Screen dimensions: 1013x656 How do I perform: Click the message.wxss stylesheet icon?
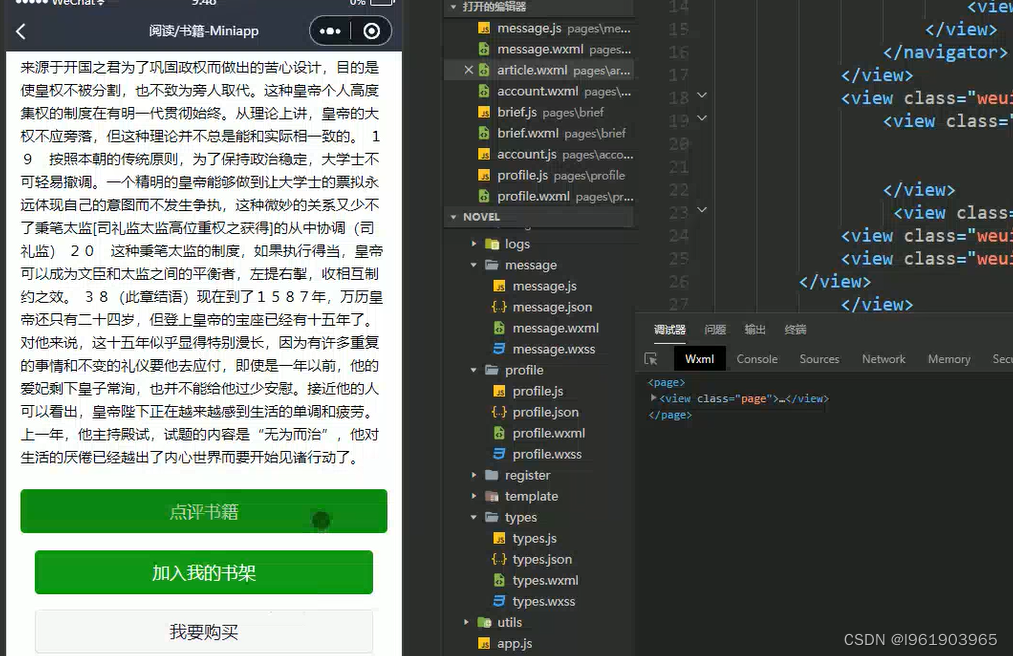click(x=499, y=348)
